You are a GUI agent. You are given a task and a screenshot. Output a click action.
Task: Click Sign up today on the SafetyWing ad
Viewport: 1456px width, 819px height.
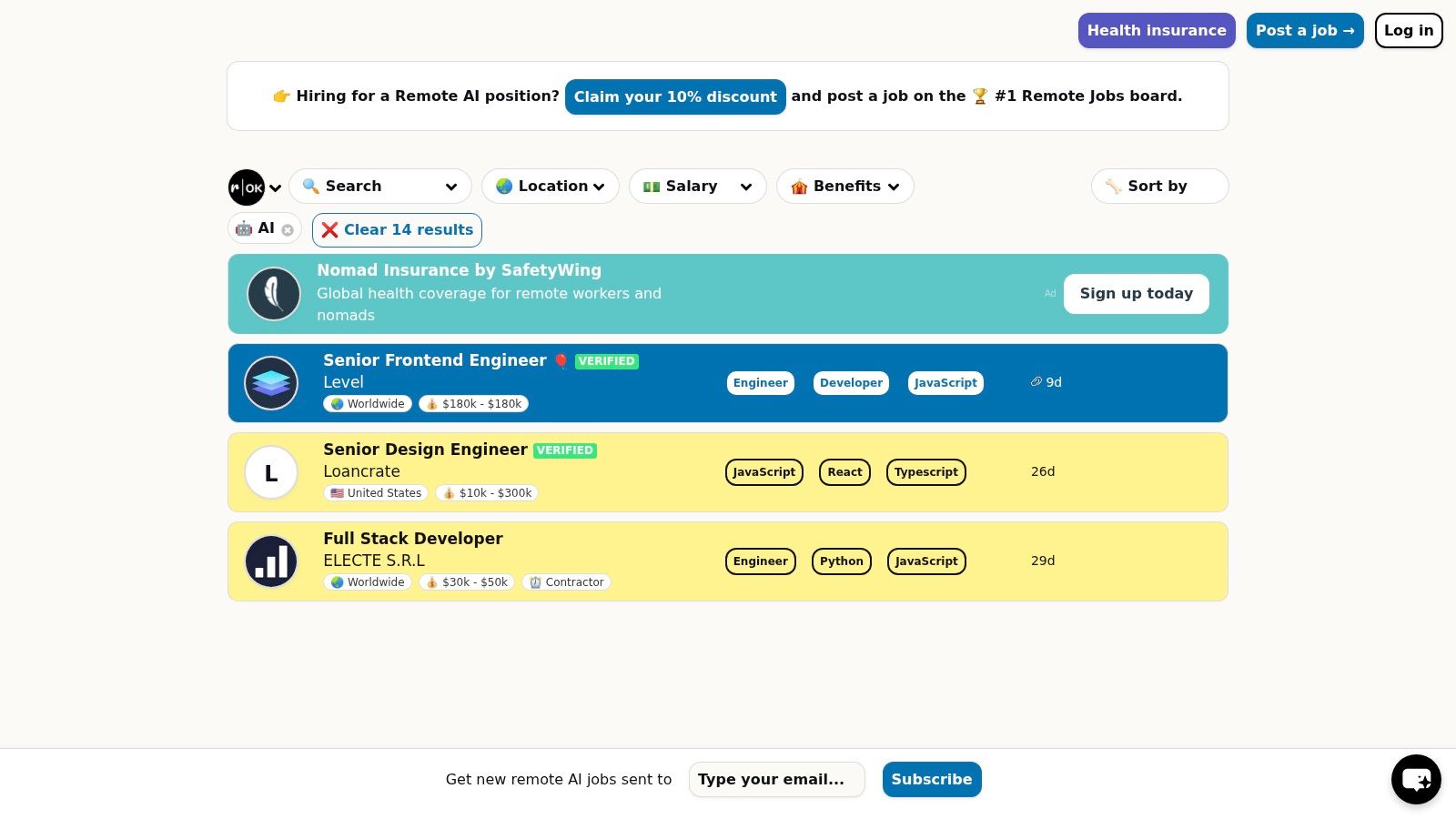[1137, 293]
